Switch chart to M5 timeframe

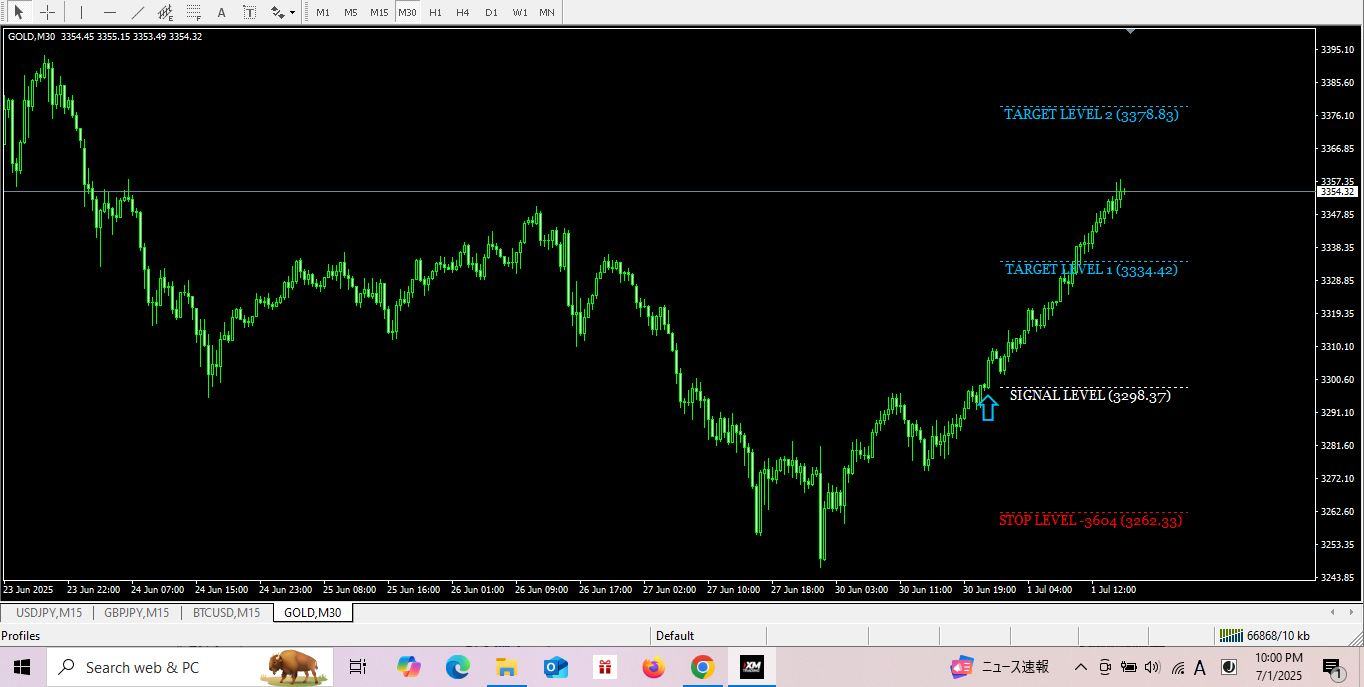tap(350, 12)
